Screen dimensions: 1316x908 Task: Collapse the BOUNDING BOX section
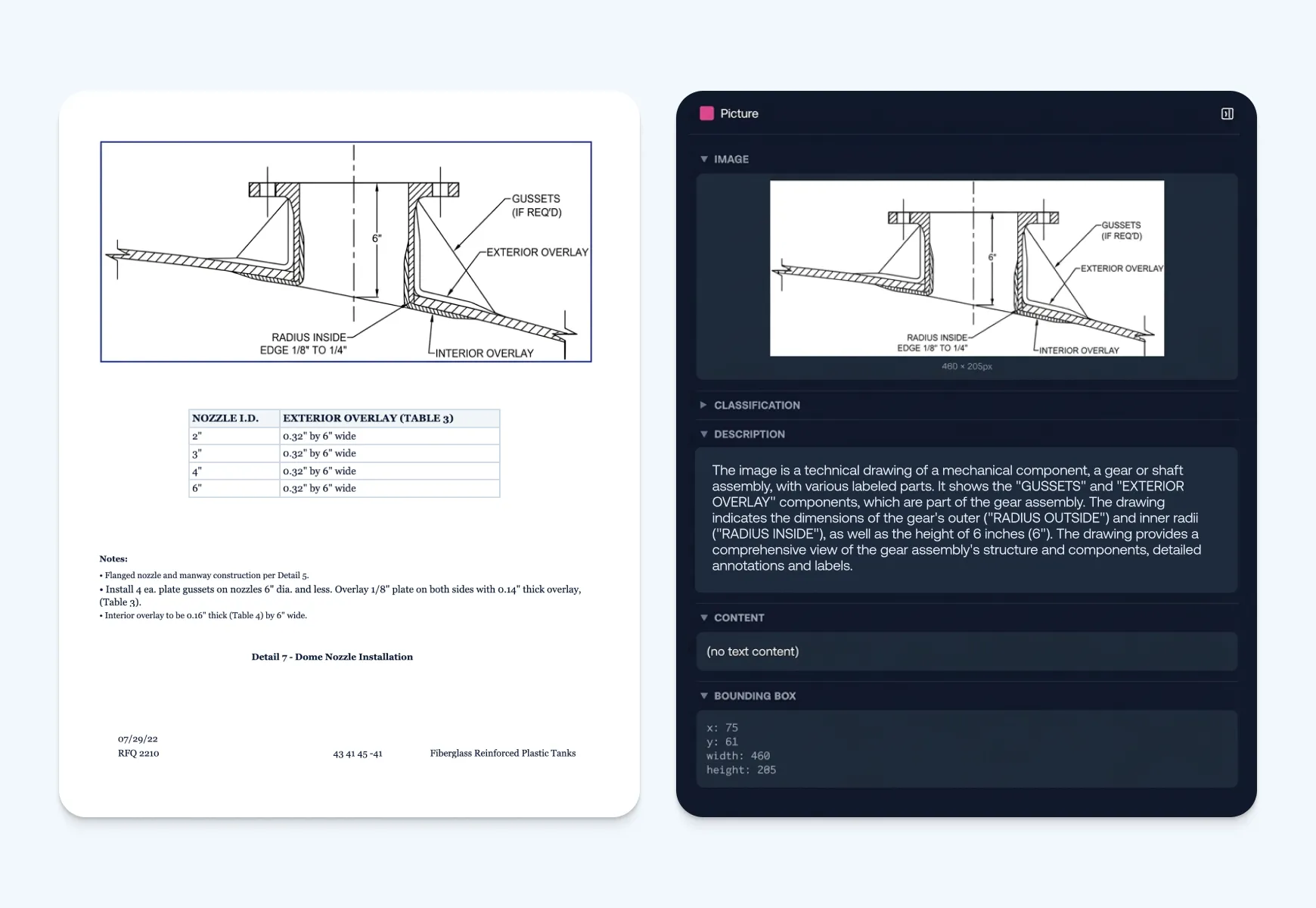pyautogui.click(x=704, y=695)
